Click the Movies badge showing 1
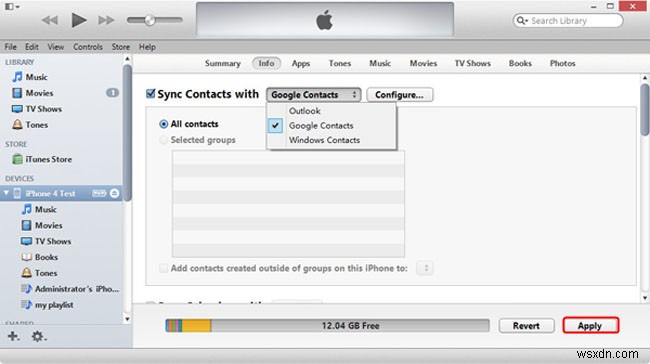The image size is (650, 364). [112, 93]
